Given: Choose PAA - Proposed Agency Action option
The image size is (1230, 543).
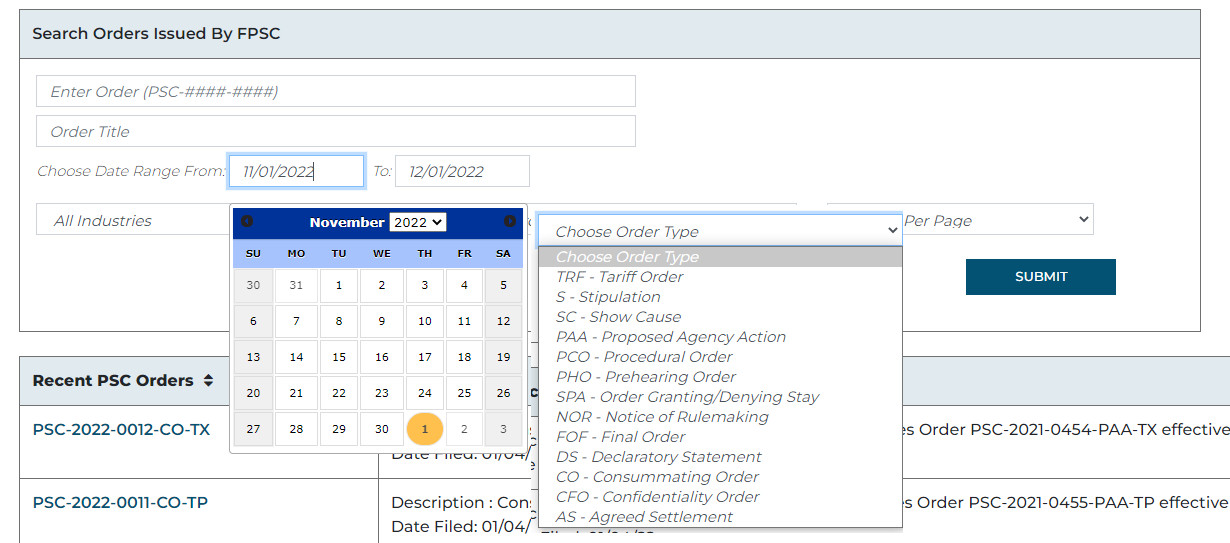Looking at the screenshot, I should 671,337.
